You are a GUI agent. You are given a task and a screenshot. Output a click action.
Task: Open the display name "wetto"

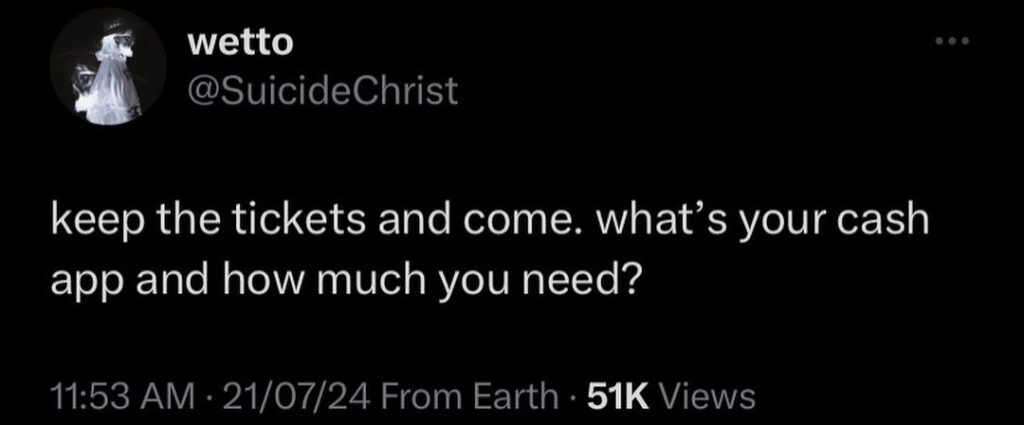pos(240,44)
